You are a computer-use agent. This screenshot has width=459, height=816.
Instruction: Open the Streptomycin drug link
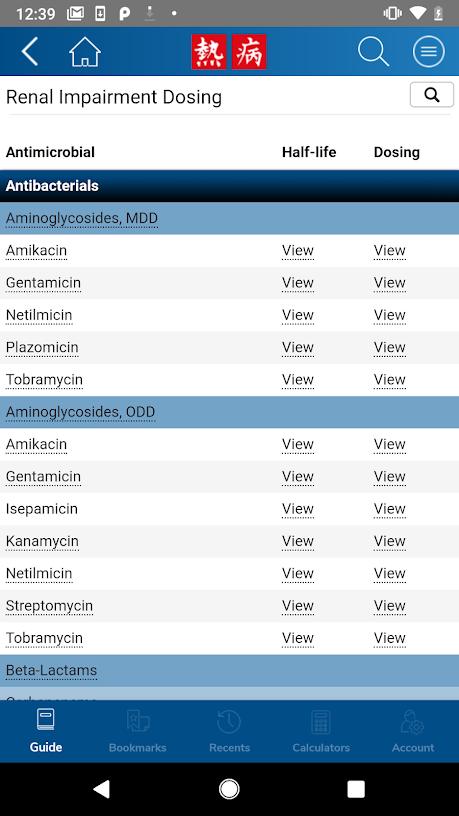tap(49, 606)
